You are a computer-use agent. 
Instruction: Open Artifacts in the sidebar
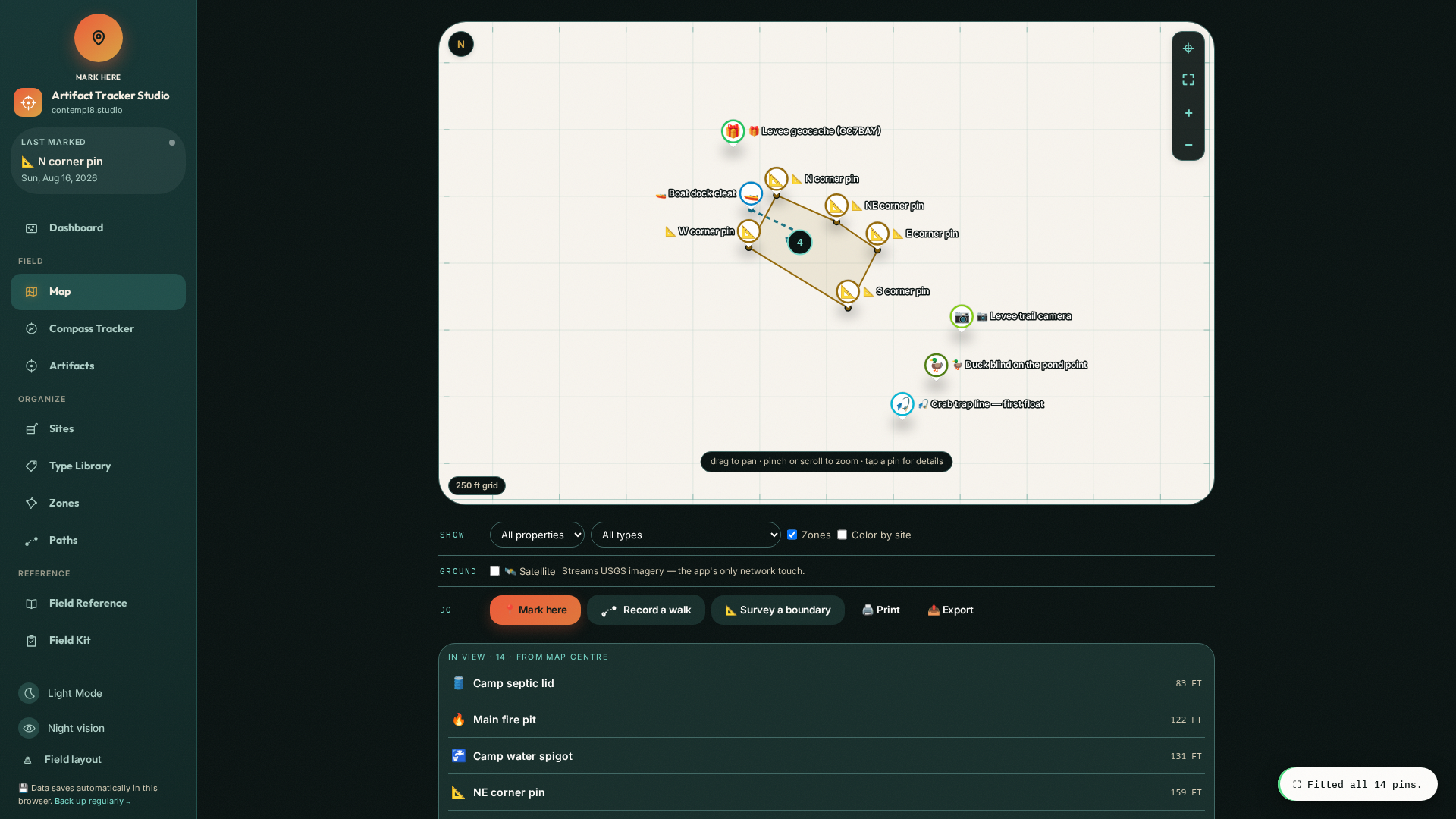pos(98,366)
